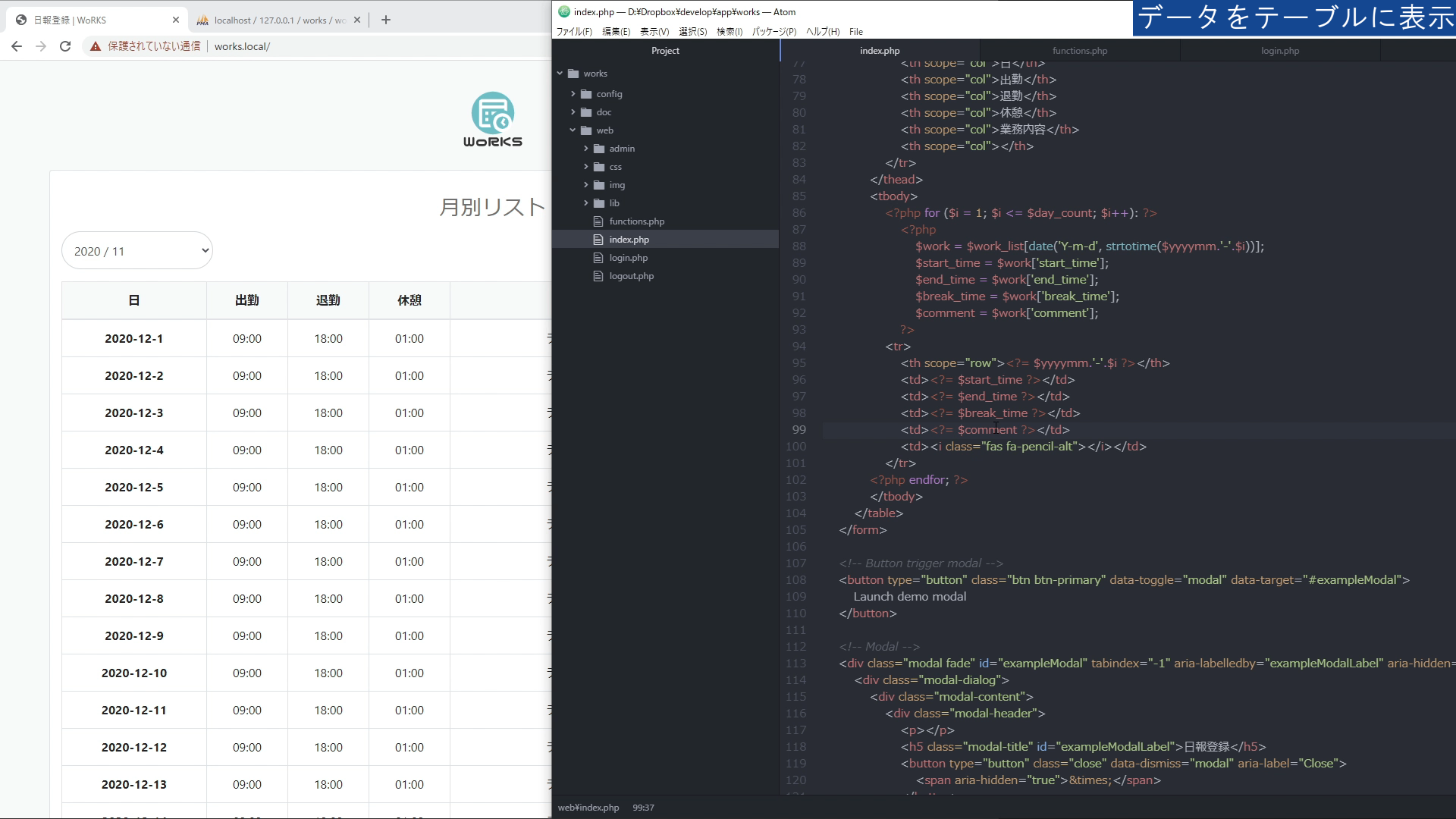Click the 休憩 column header
This screenshot has width=1456, height=819.
point(409,300)
